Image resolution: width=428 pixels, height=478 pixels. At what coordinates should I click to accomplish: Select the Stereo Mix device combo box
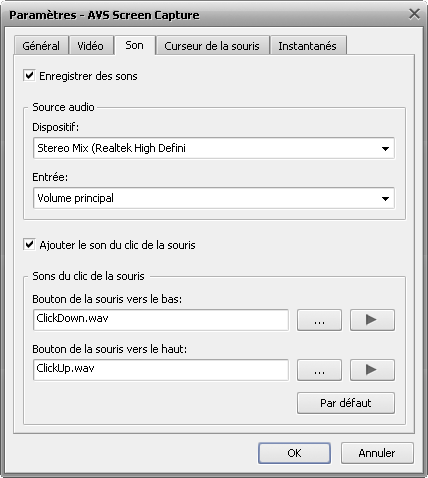[214, 148]
